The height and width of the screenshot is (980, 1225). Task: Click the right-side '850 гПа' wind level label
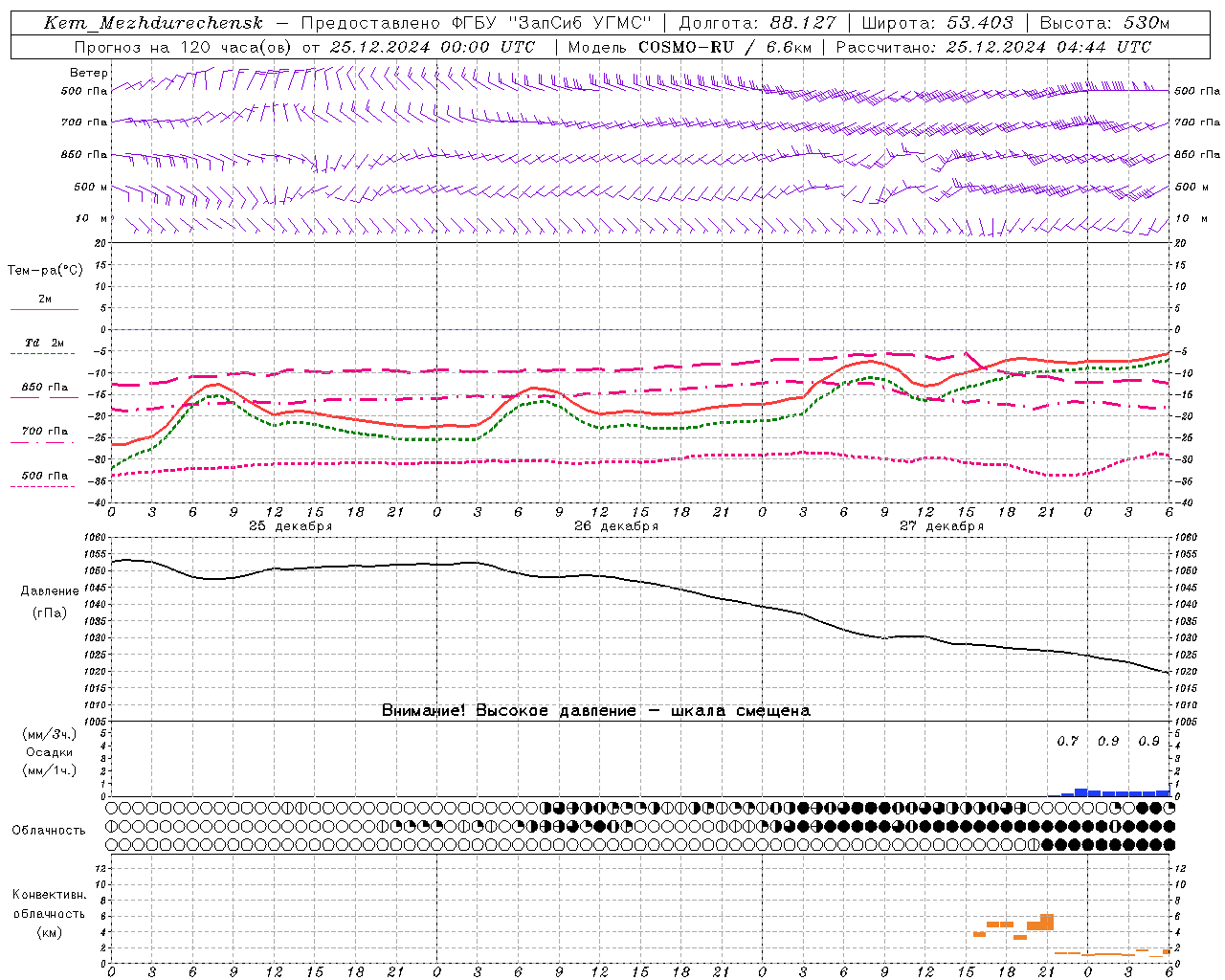point(1197,154)
